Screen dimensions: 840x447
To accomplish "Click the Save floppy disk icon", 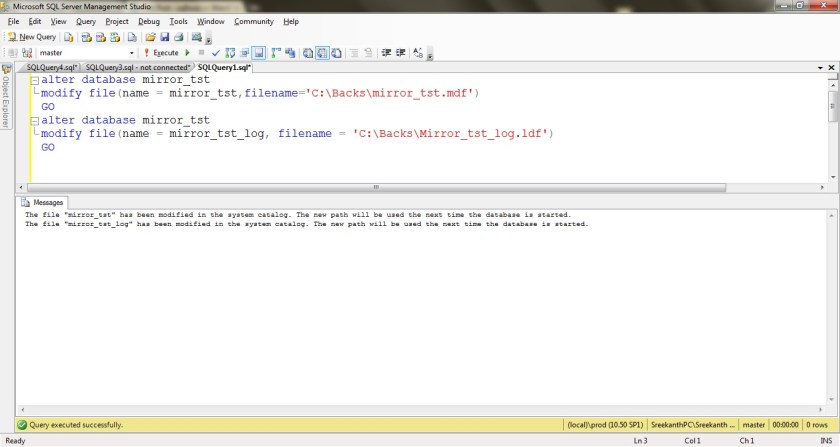I will point(164,37).
